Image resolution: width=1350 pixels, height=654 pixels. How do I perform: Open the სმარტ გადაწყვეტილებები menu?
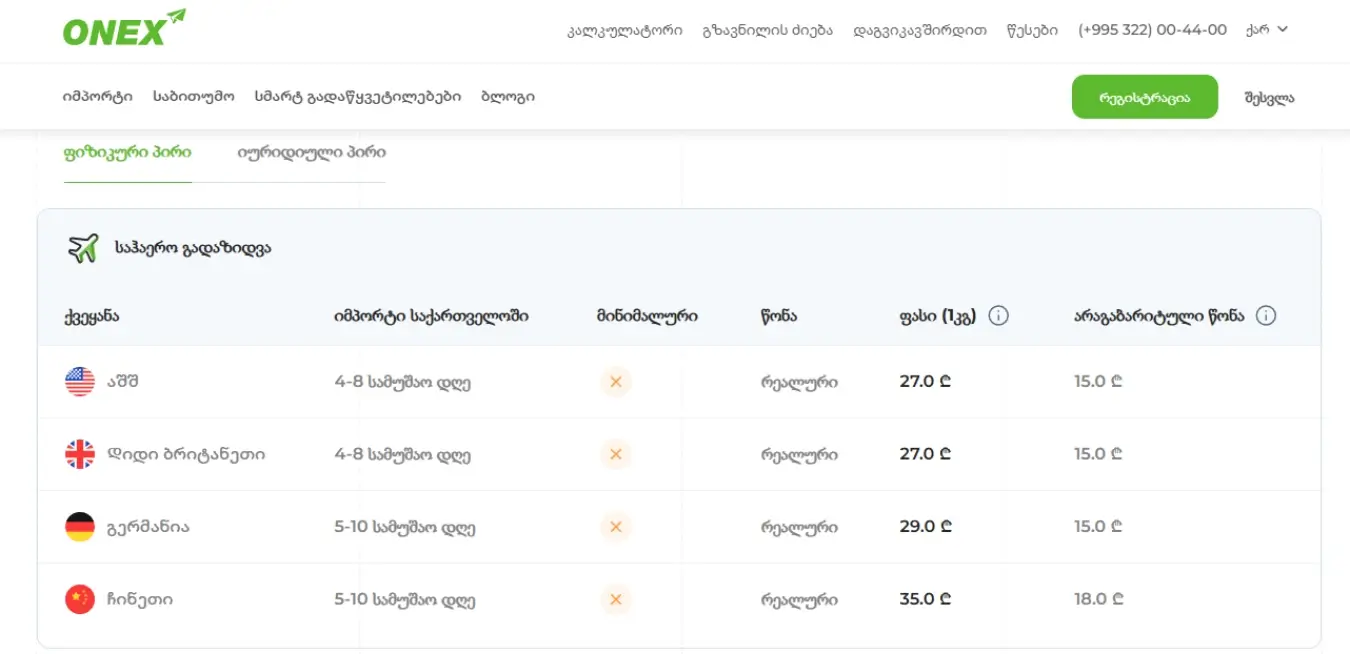tap(358, 97)
